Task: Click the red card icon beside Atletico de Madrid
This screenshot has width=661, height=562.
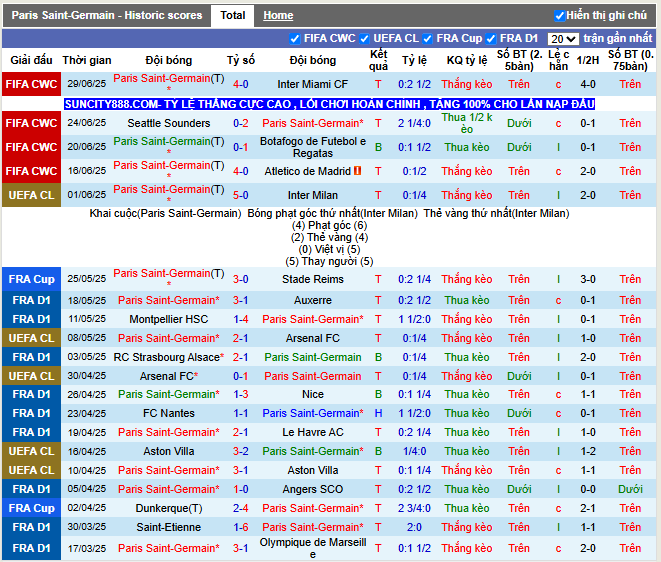Action: click(x=357, y=171)
